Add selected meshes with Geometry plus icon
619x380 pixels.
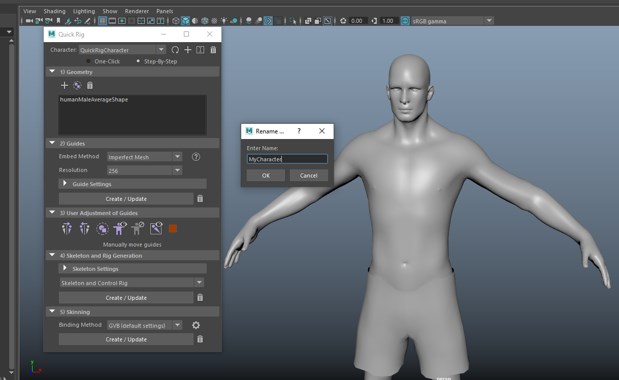click(x=64, y=85)
